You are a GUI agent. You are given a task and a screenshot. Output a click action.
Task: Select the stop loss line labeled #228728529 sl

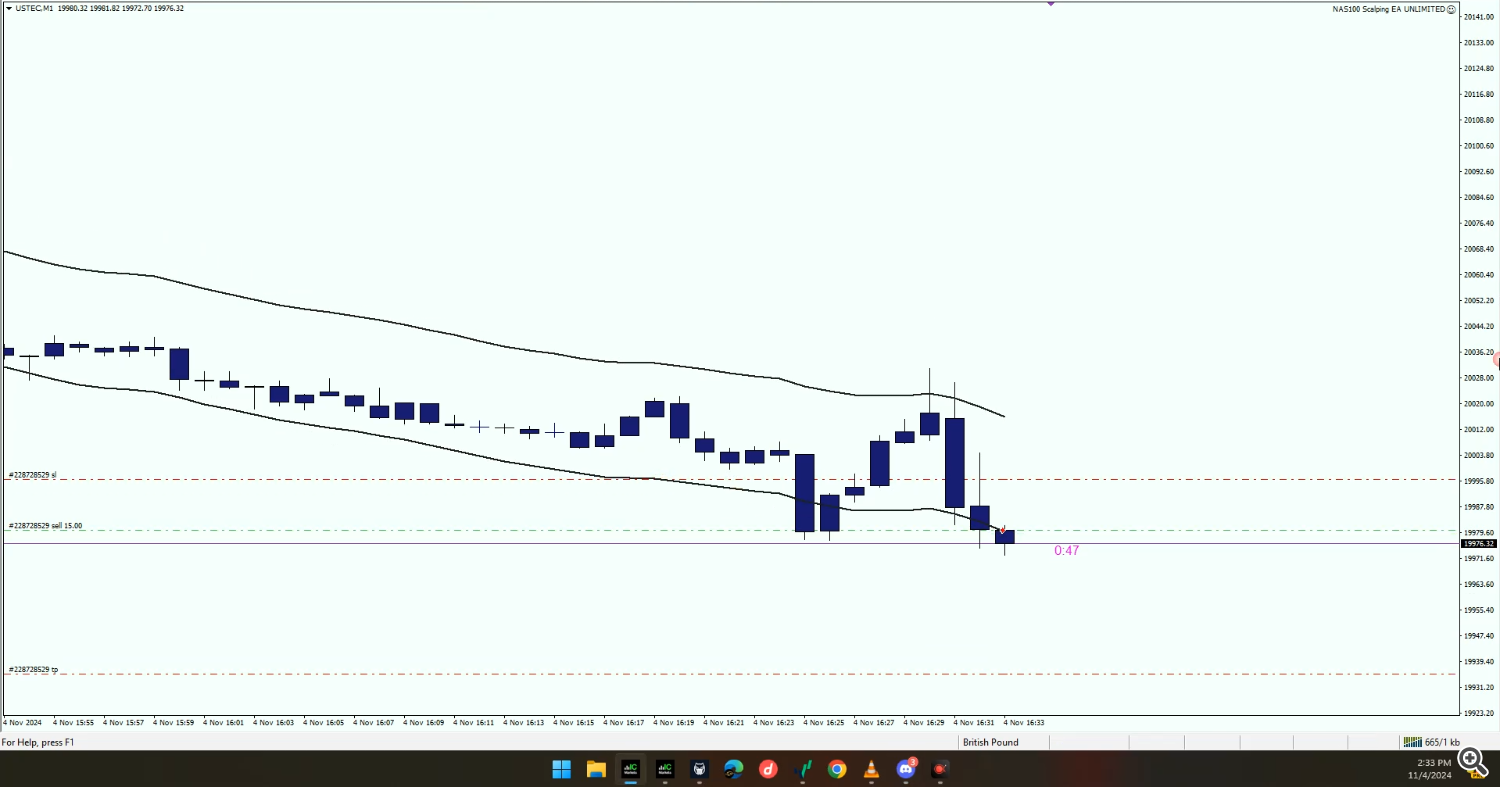(33, 475)
